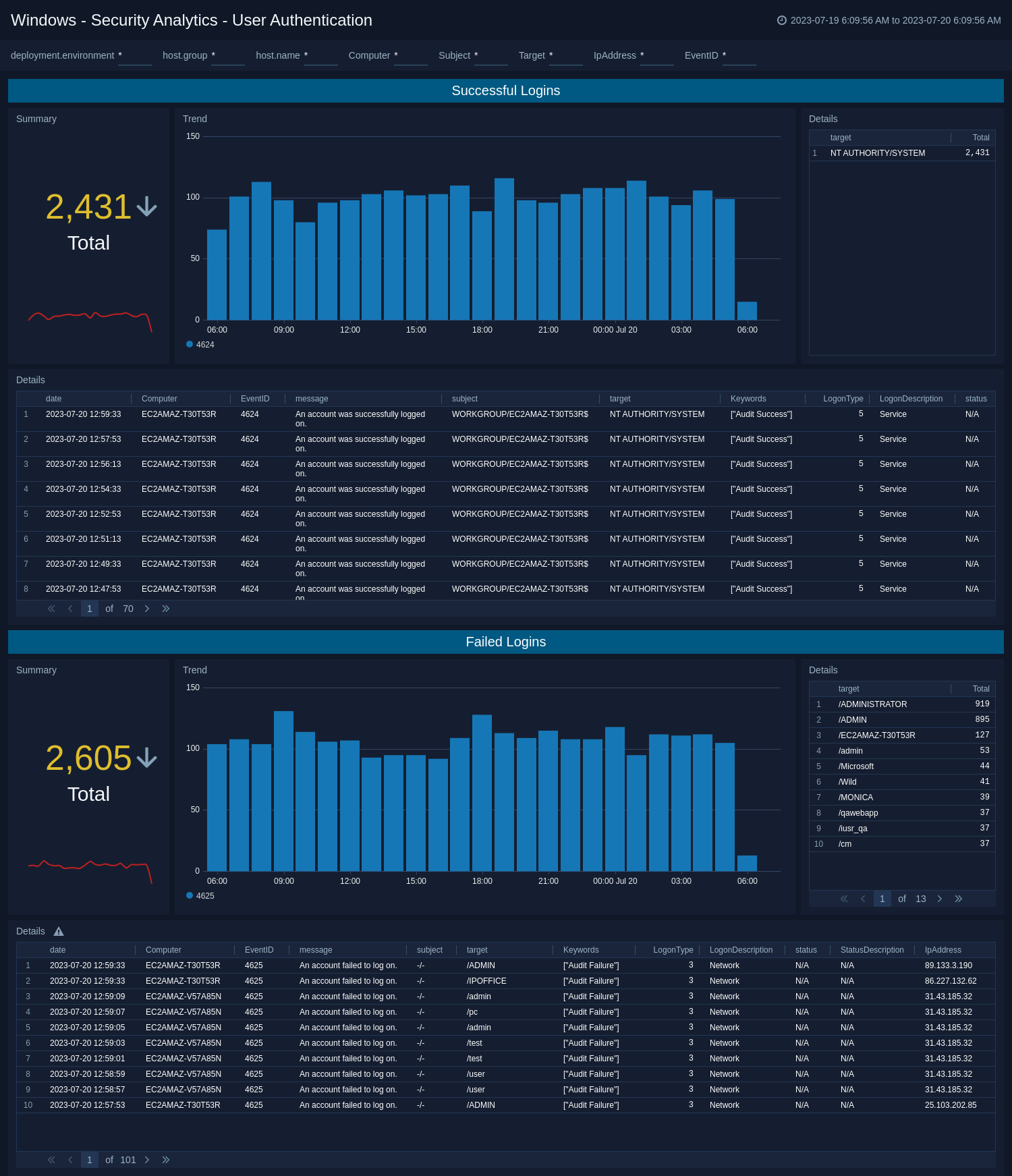The image size is (1012, 1176).
Task: Sort failed logins table by StatusDescription column
Action: [x=872, y=950]
